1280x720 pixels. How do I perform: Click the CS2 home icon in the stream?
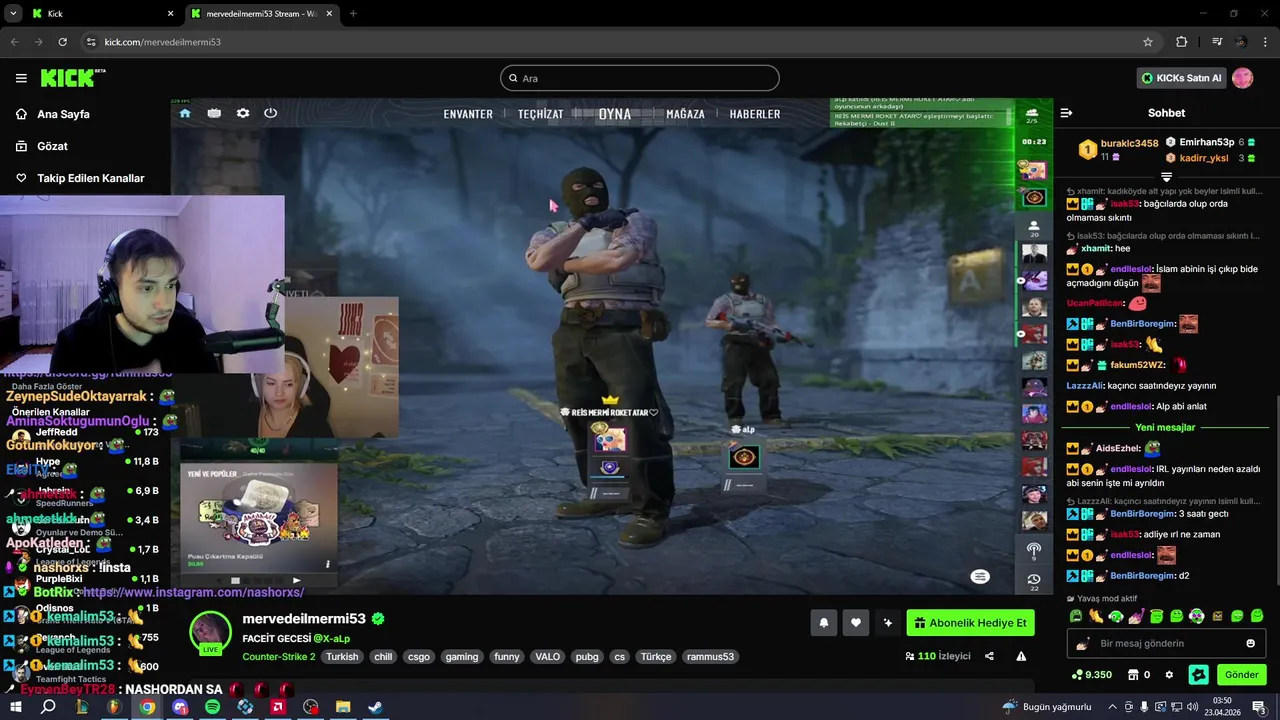coord(185,113)
